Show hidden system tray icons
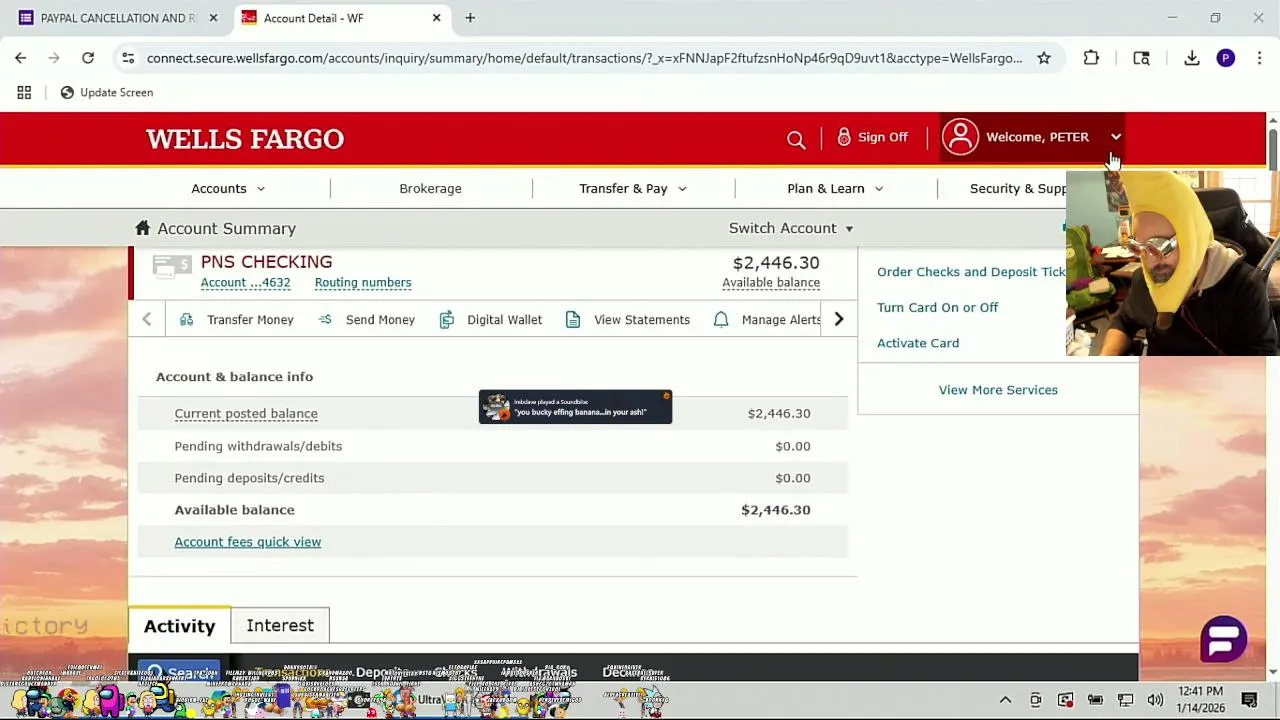 click(1005, 700)
